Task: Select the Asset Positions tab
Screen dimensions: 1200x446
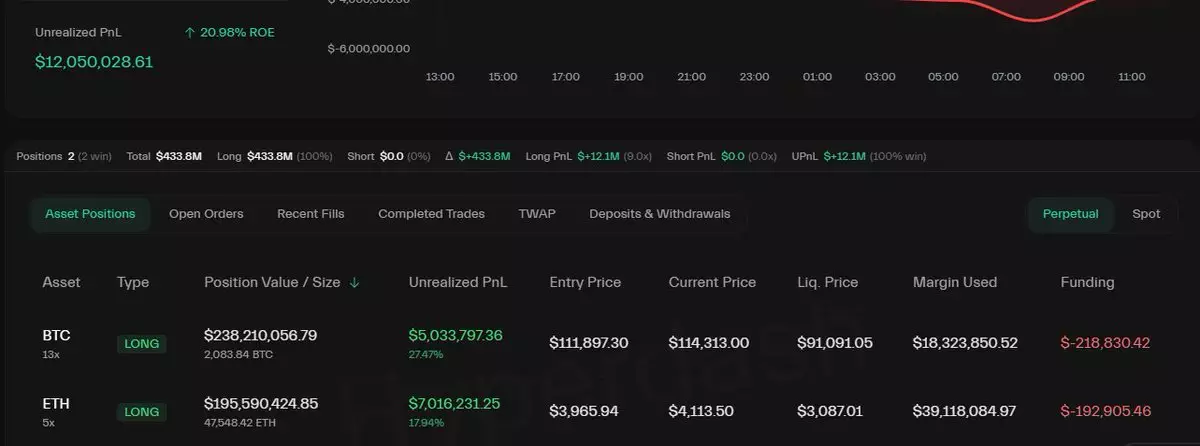Action: point(90,214)
